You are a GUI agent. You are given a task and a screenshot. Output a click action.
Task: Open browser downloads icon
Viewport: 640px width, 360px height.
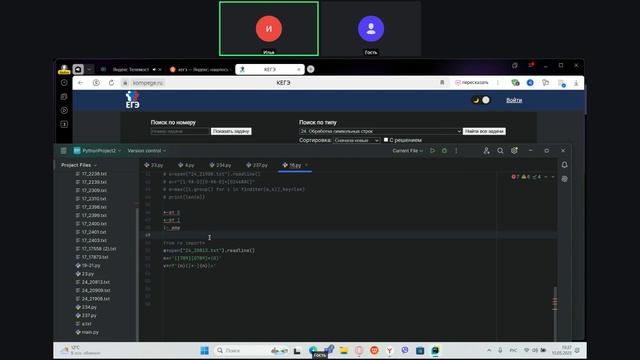click(x=576, y=83)
